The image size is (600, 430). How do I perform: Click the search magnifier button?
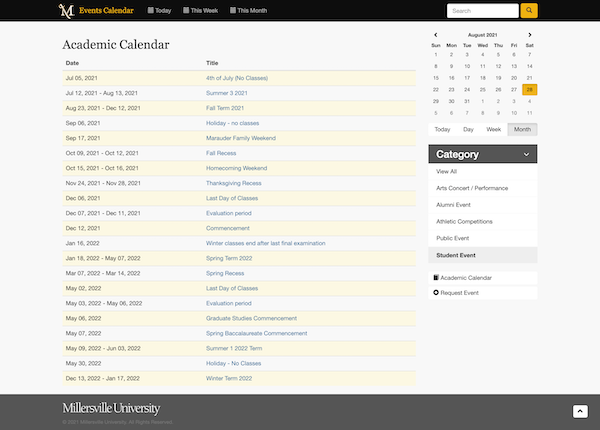(529, 11)
